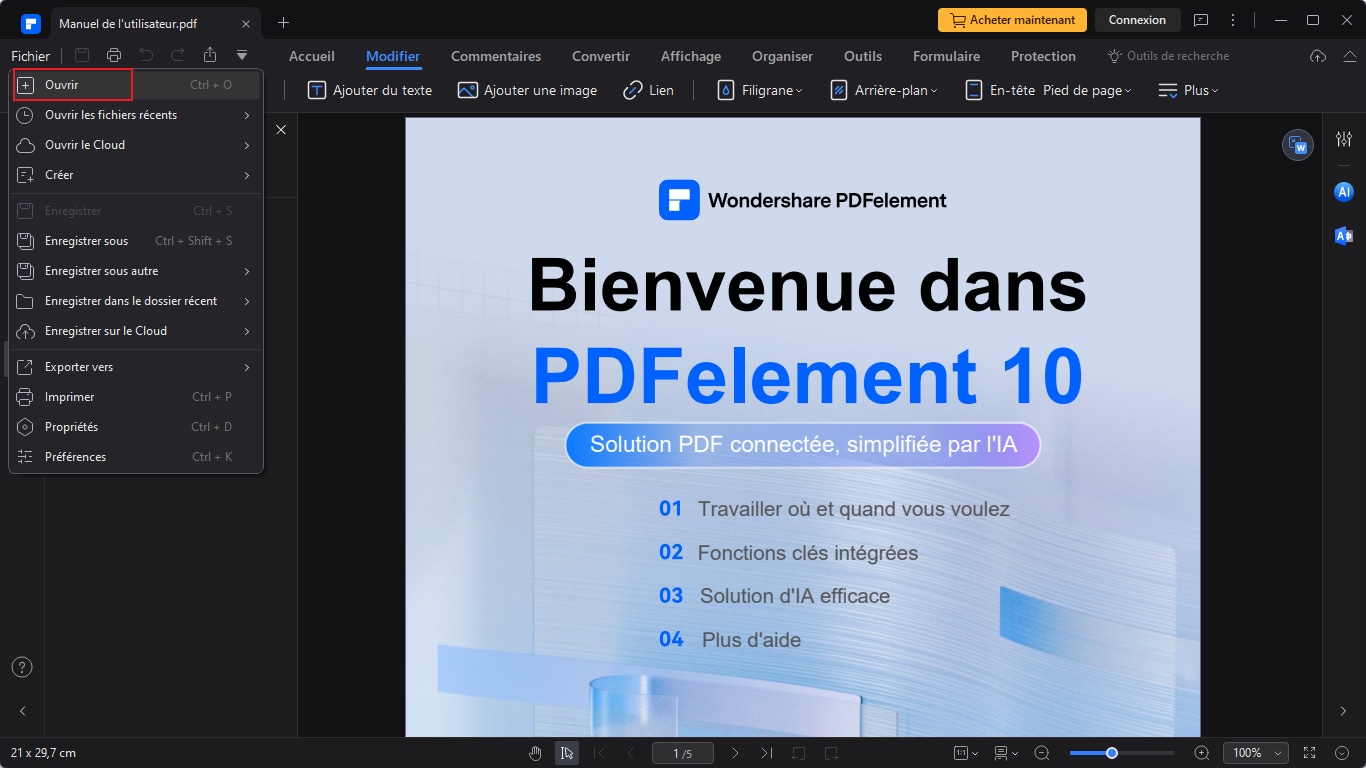Viewport: 1366px width, 768px height.
Task: Click the print icon in quick toolbar
Action: pyautogui.click(x=114, y=56)
